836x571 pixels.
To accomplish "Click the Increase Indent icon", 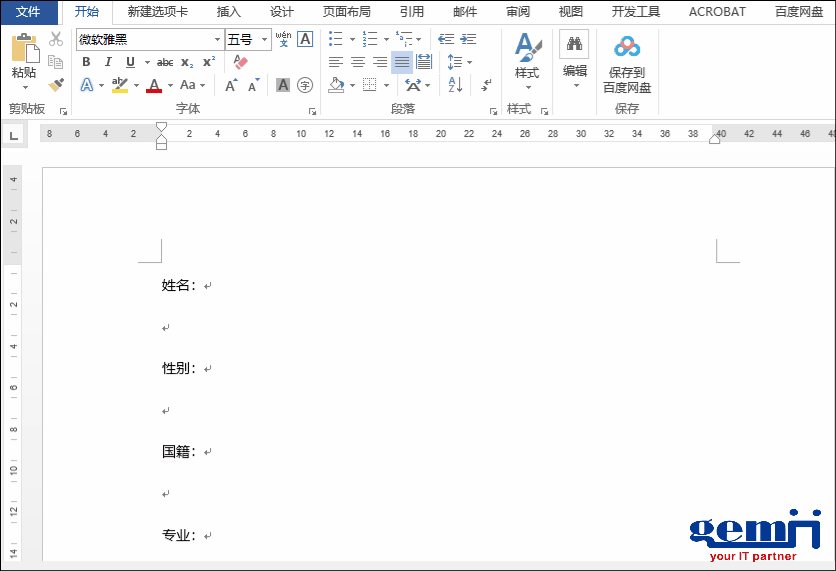I will (x=469, y=39).
